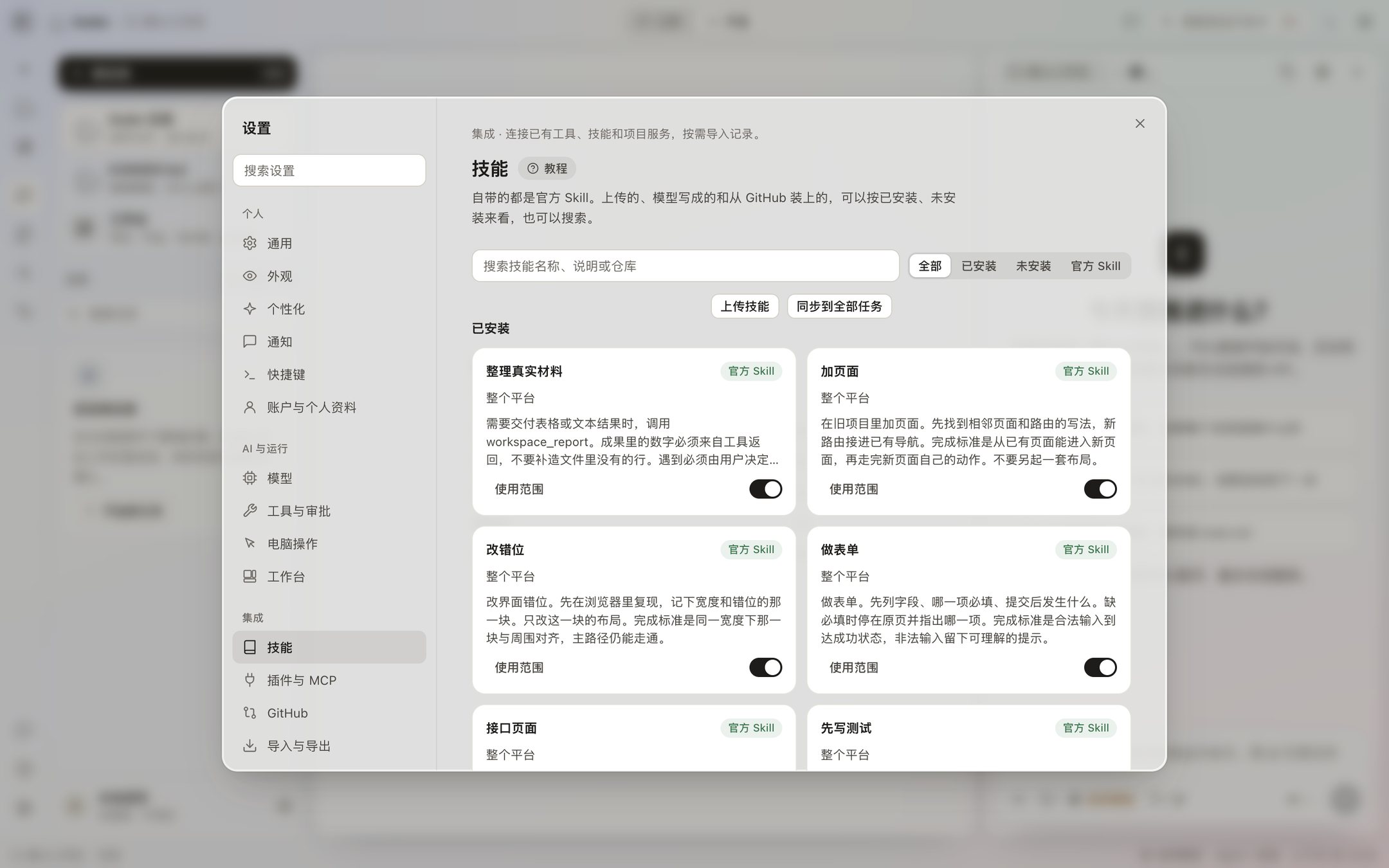Open 导入与导出 settings
The width and height of the screenshot is (1389, 868).
pyautogui.click(x=329, y=745)
